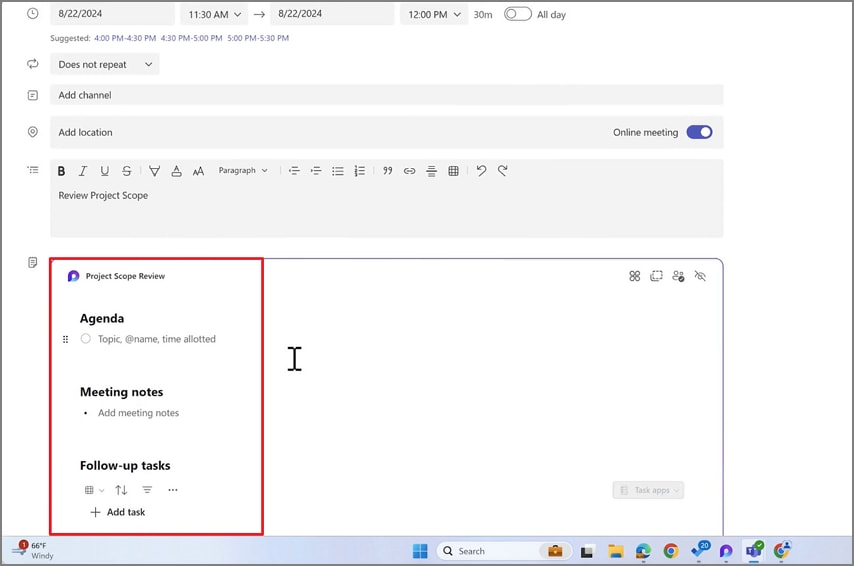Screen dimensions: 854x566
Task: Hide meeting notes with crossed-eye icon
Action: tap(700, 276)
